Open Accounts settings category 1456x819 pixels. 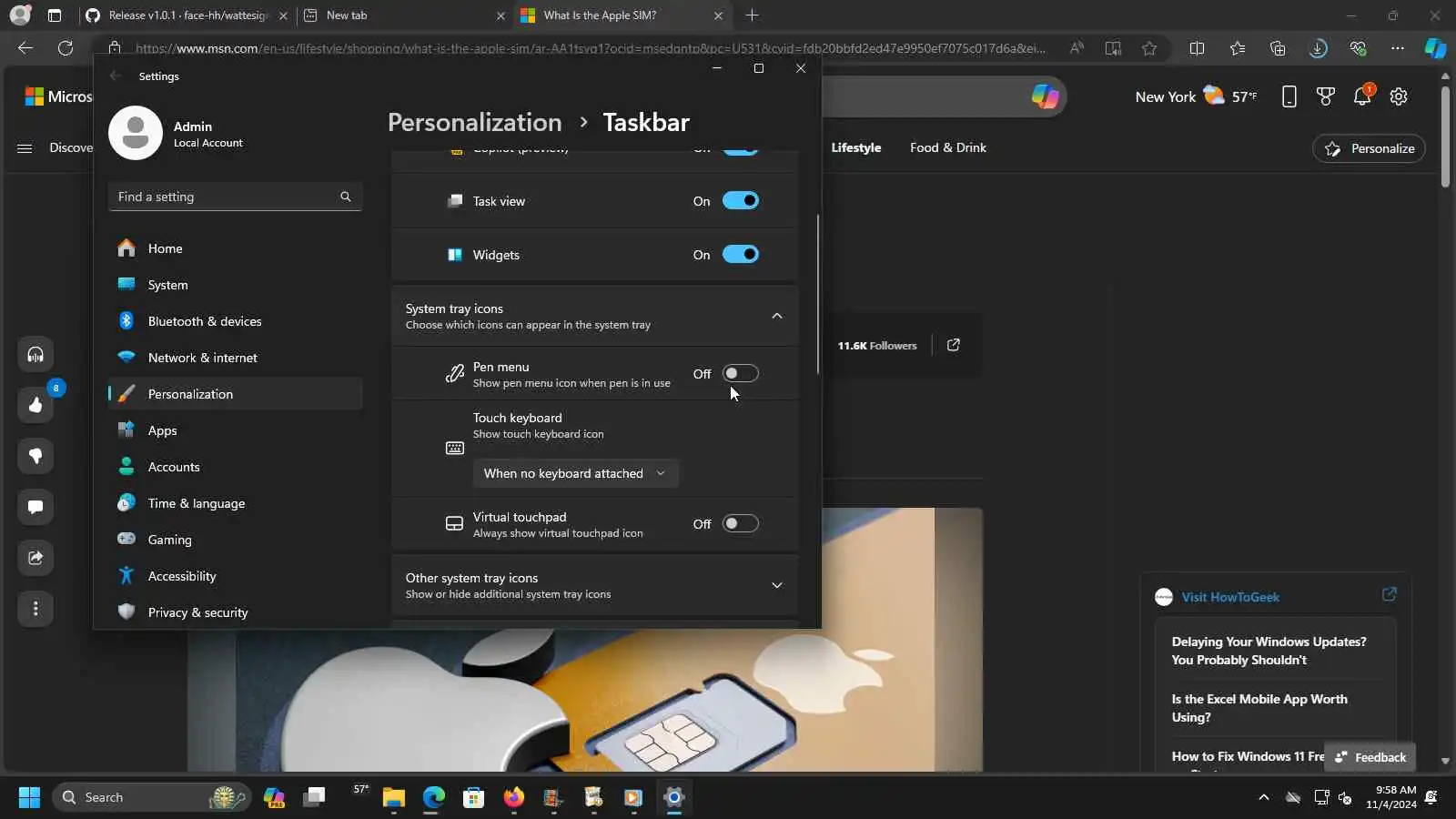pyautogui.click(x=235, y=467)
